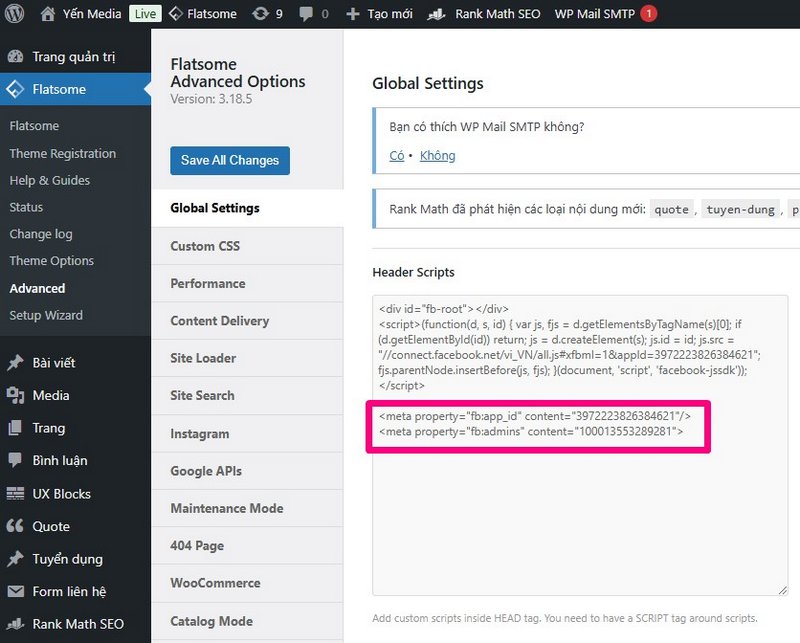This screenshot has width=800, height=643.
Task: Open Bài viết menu label
Action: click(54, 363)
